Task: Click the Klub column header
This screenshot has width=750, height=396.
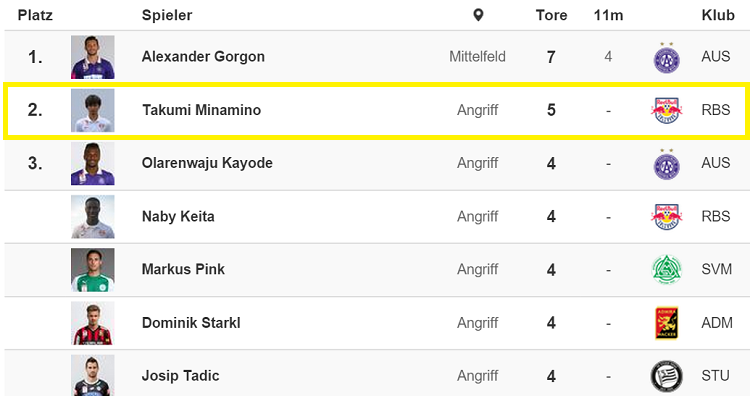Action: [x=718, y=15]
